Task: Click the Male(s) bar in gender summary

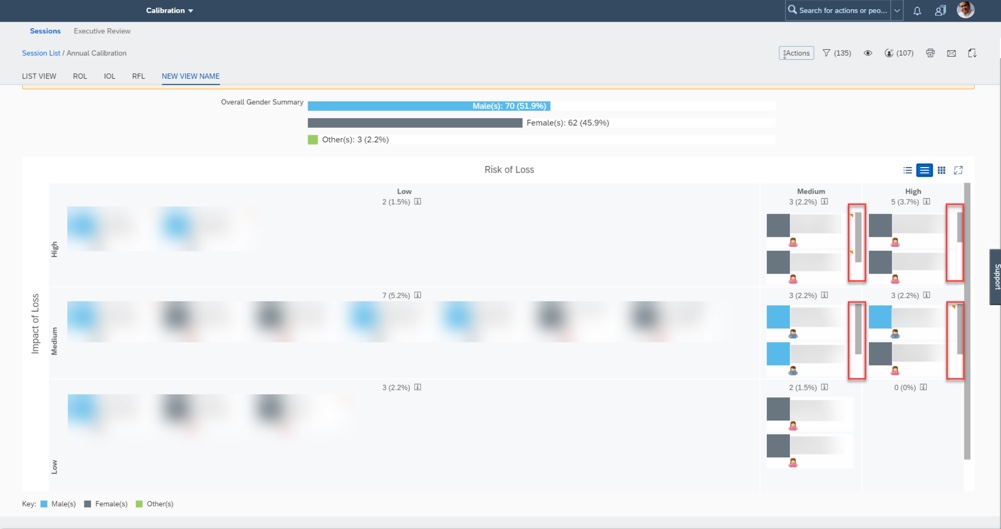Action: (x=429, y=106)
